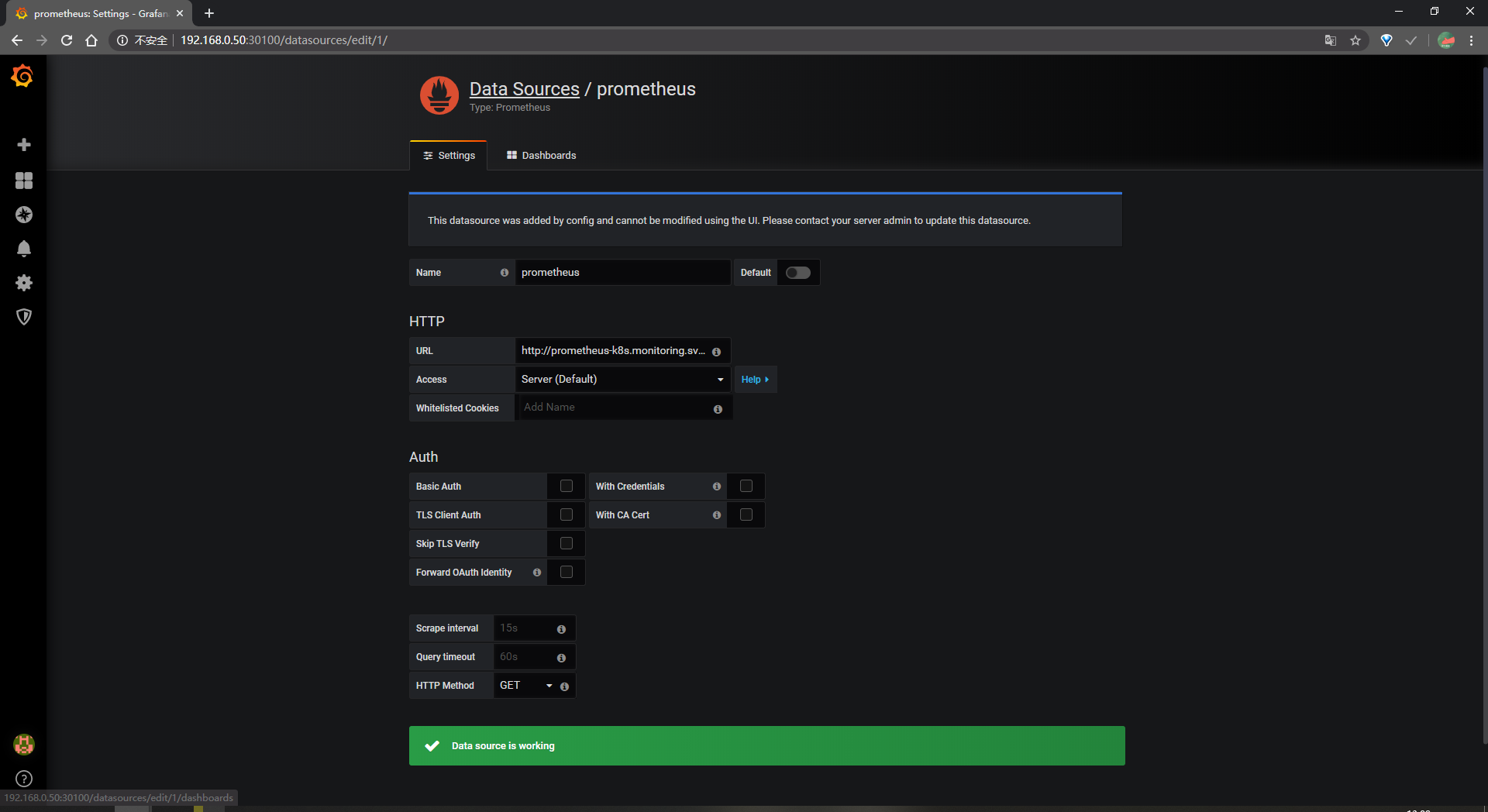This screenshot has height=812, width=1488.
Task: Click info icon for Scrape interval
Action: point(561,629)
